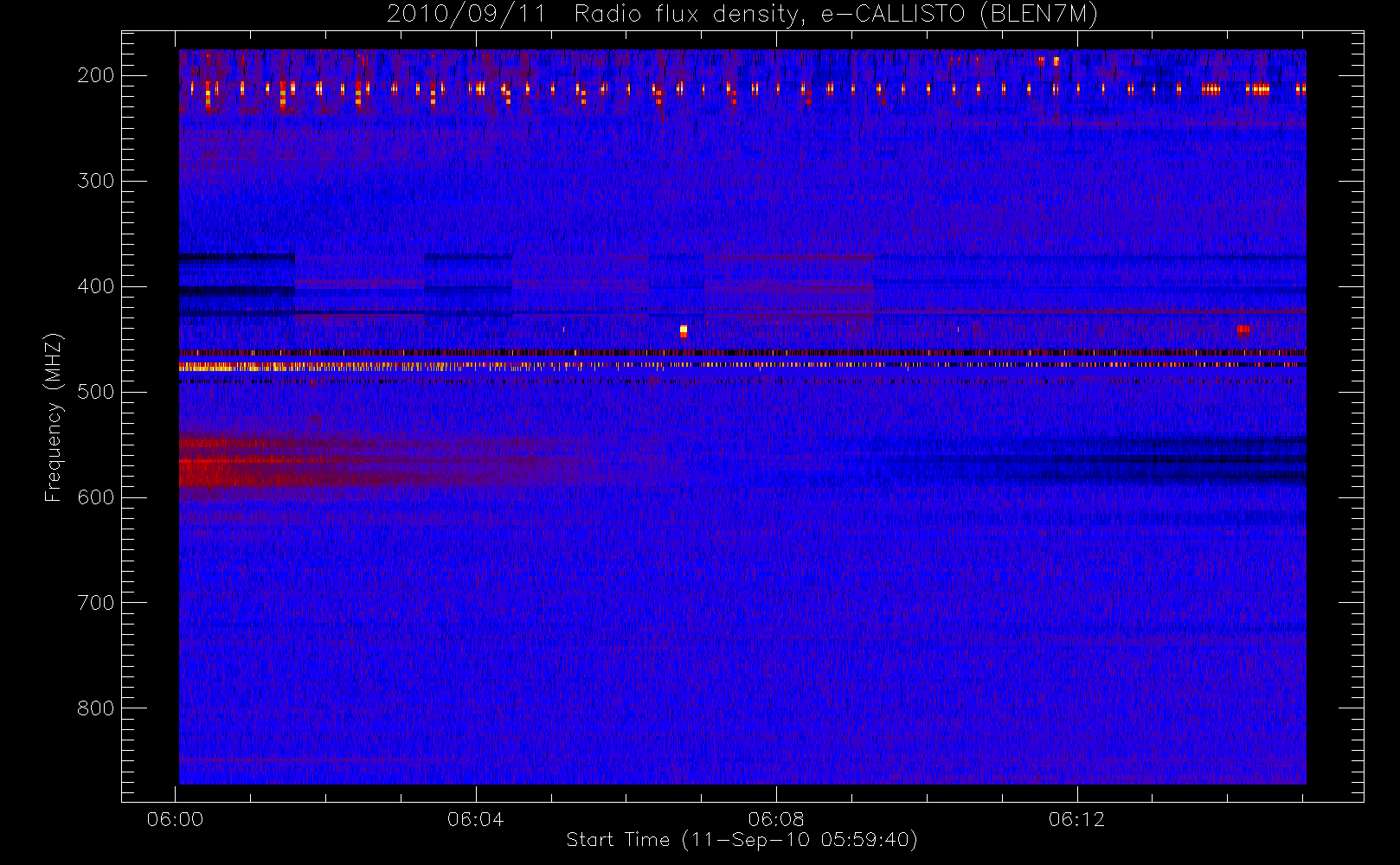Click the 700 frequency tick label
The width and height of the screenshot is (1400, 865).
coord(96,603)
